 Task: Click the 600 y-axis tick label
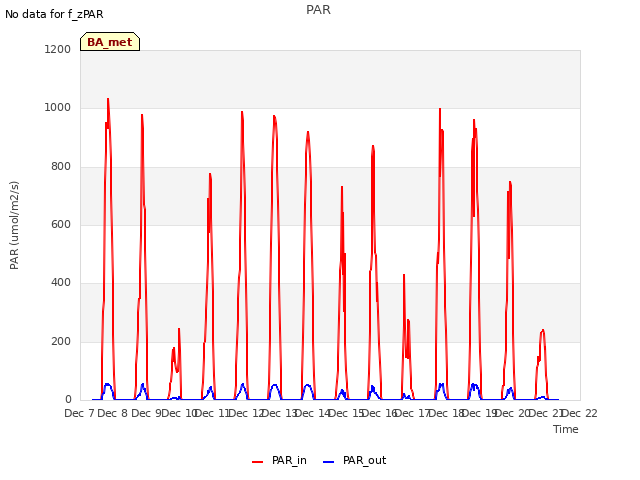61,224
